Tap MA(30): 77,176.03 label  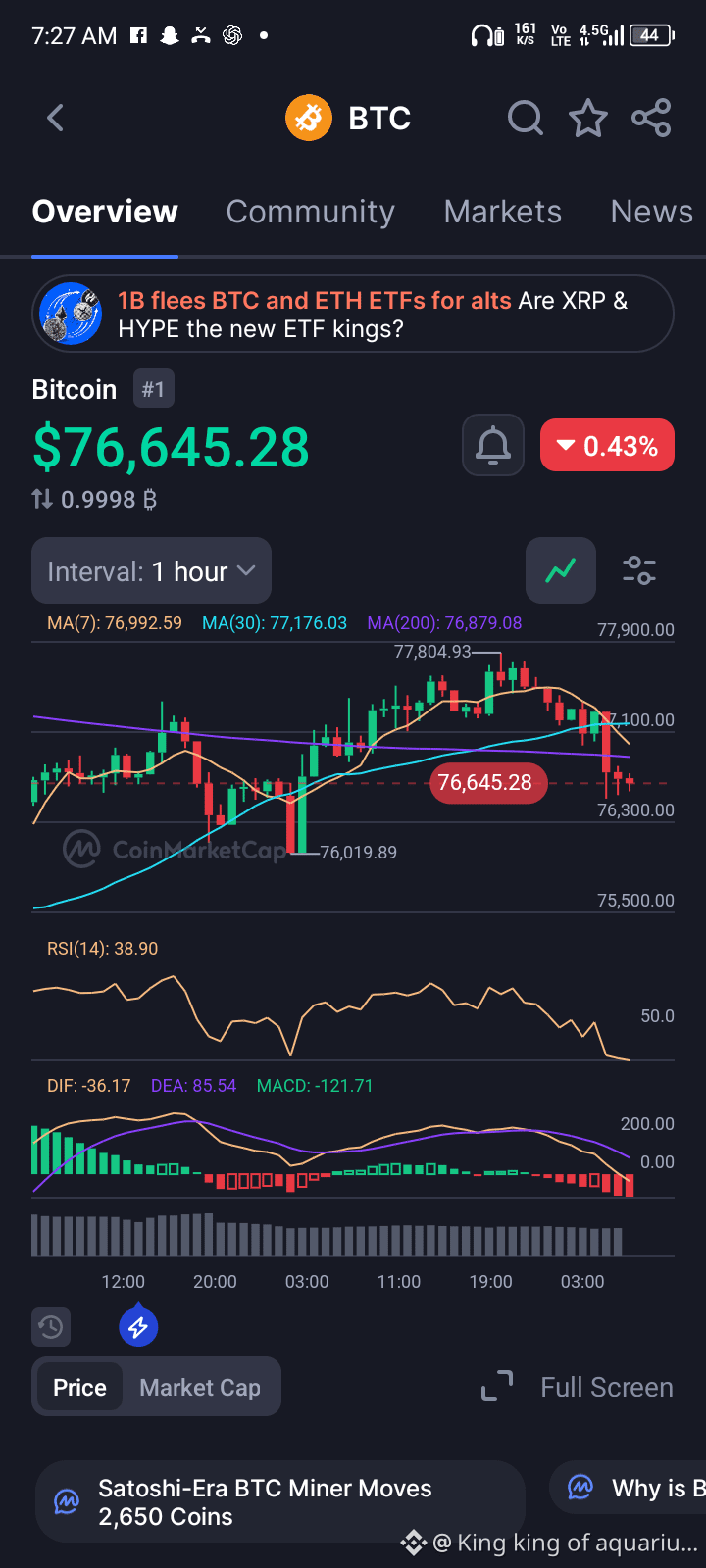[275, 622]
